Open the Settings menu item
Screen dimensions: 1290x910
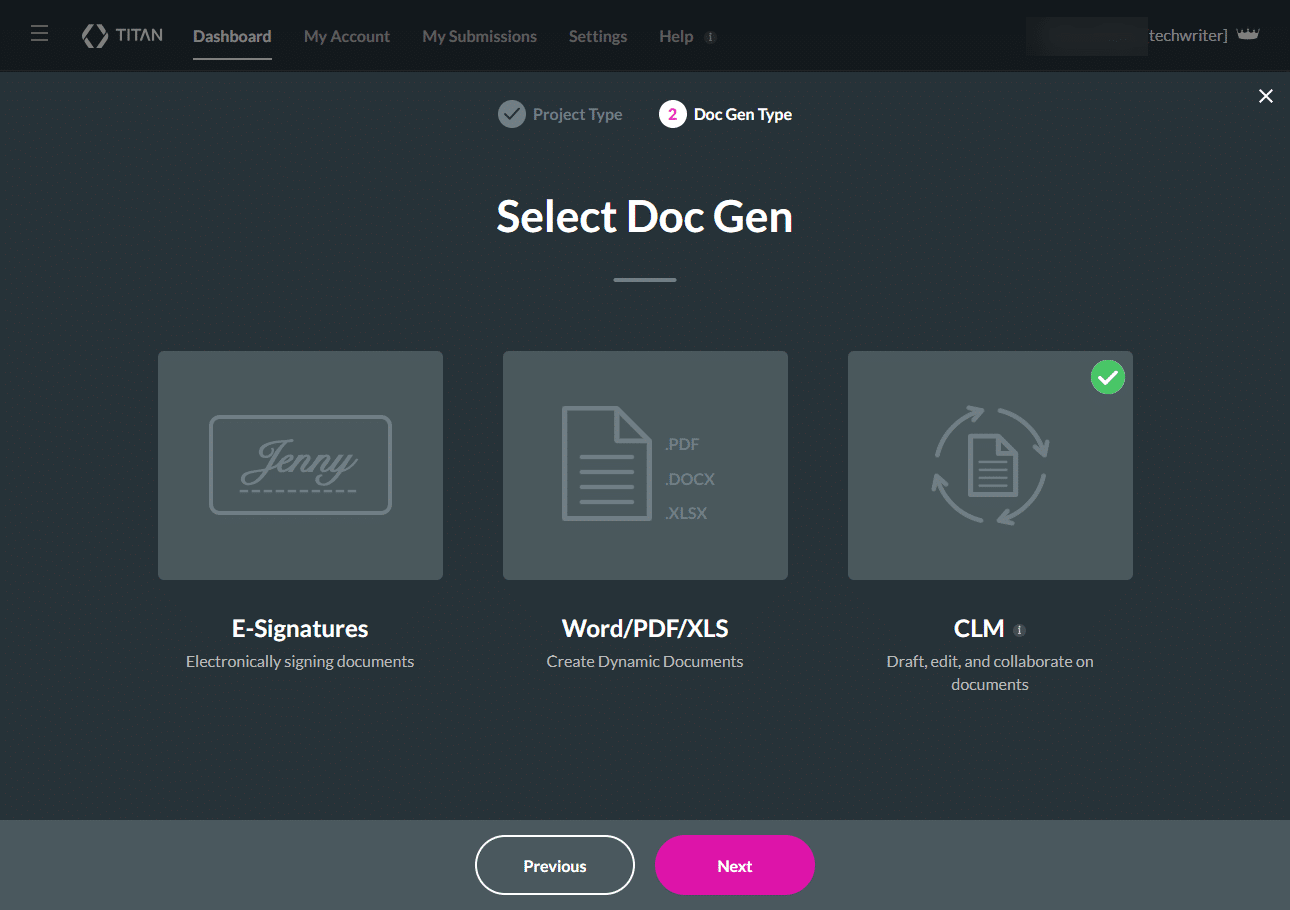(x=598, y=36)
